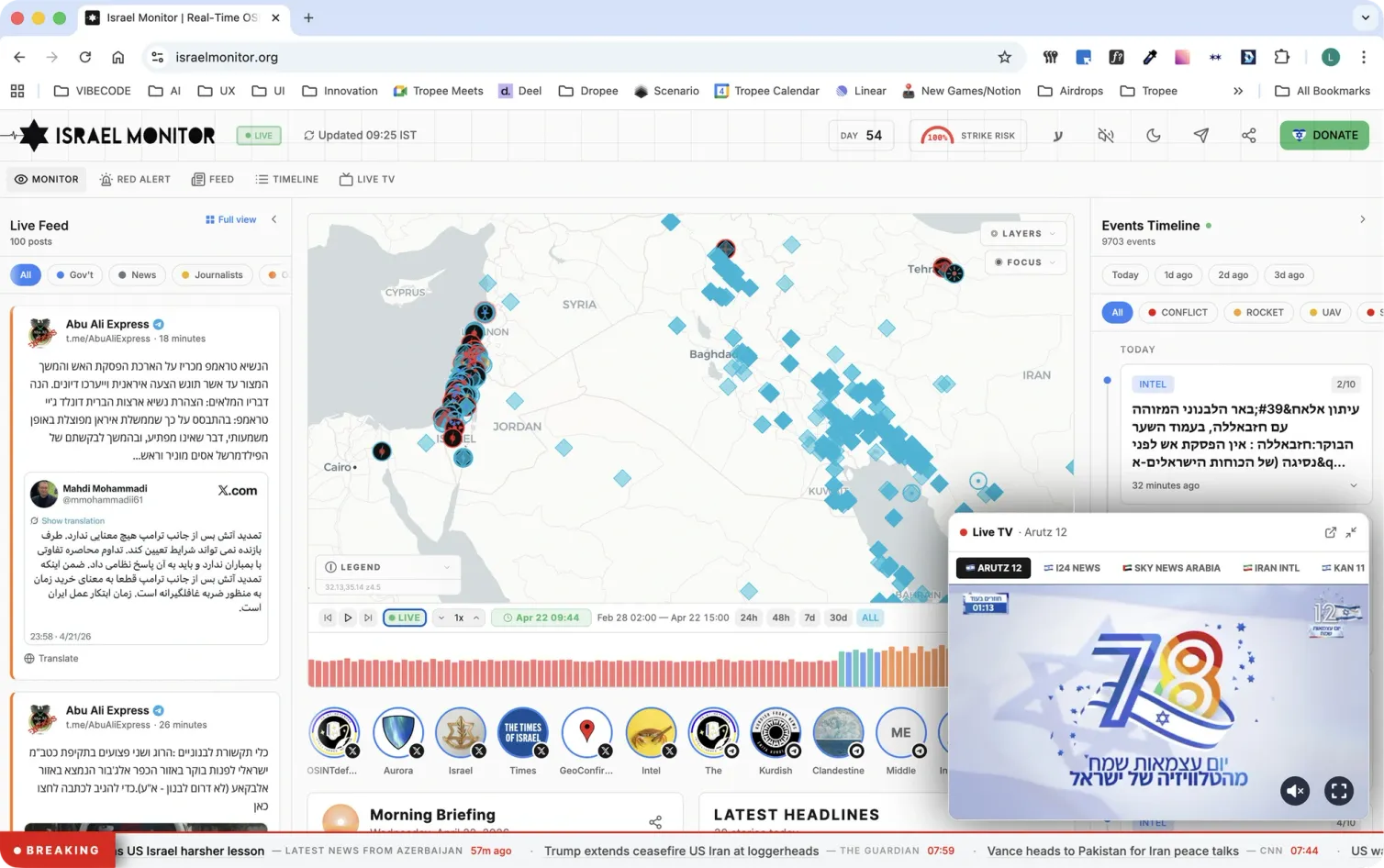The width and height of the screenshot is (1384, 868).
Task: Click the share icon in the header
Action: coord(1249,136)
